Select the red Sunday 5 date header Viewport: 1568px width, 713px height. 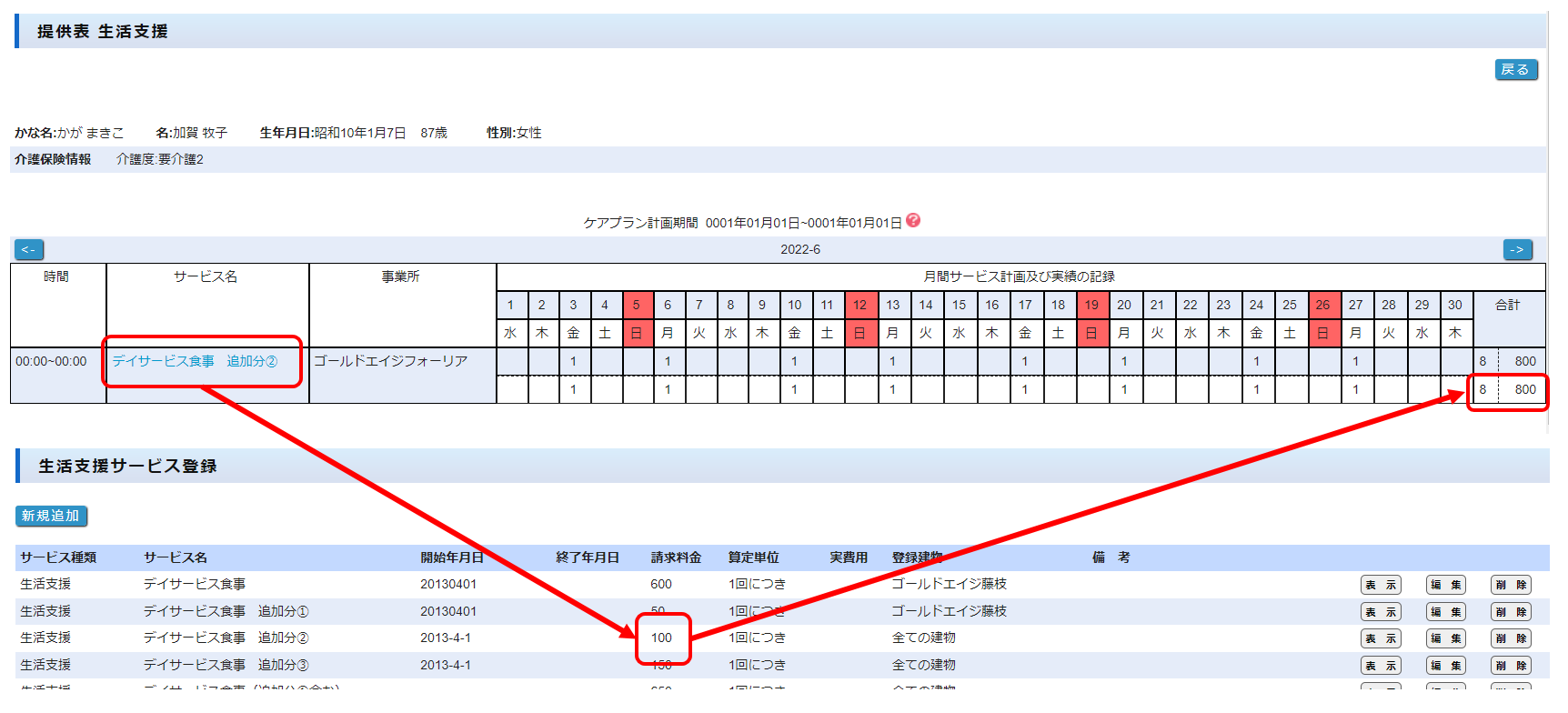click(x=636, y=305)
